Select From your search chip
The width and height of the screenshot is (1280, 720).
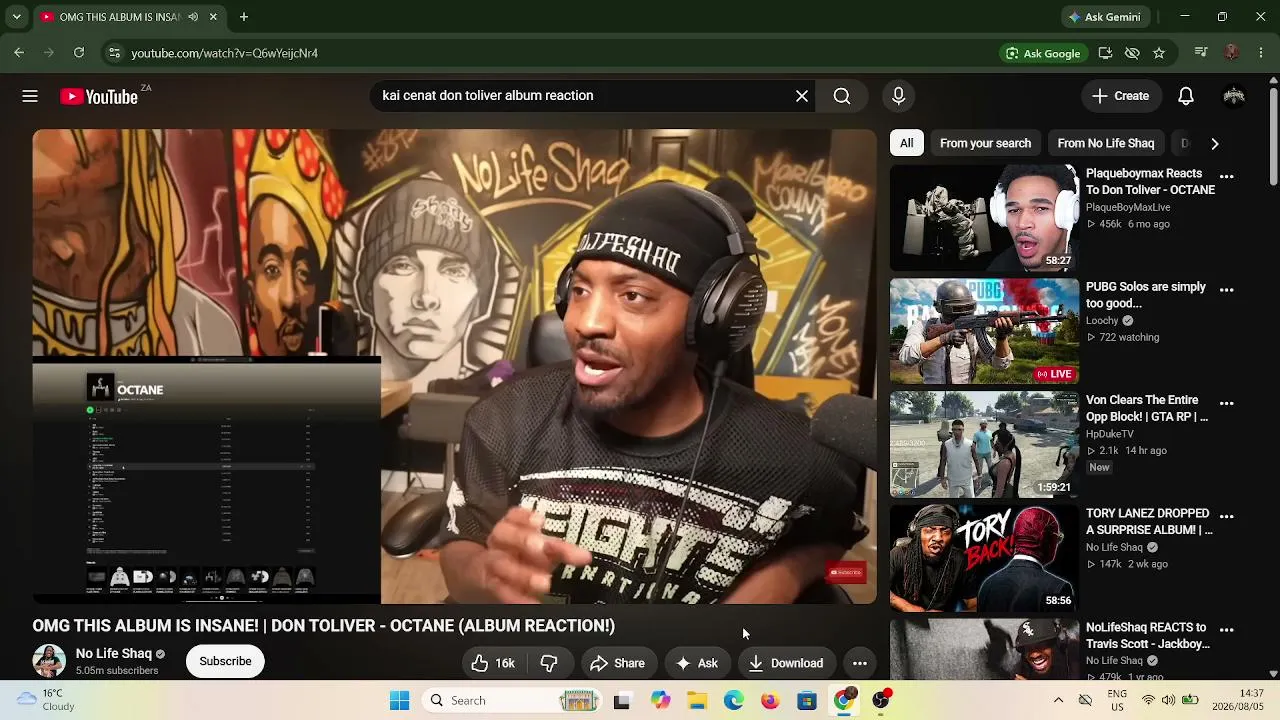coord(985,143)
